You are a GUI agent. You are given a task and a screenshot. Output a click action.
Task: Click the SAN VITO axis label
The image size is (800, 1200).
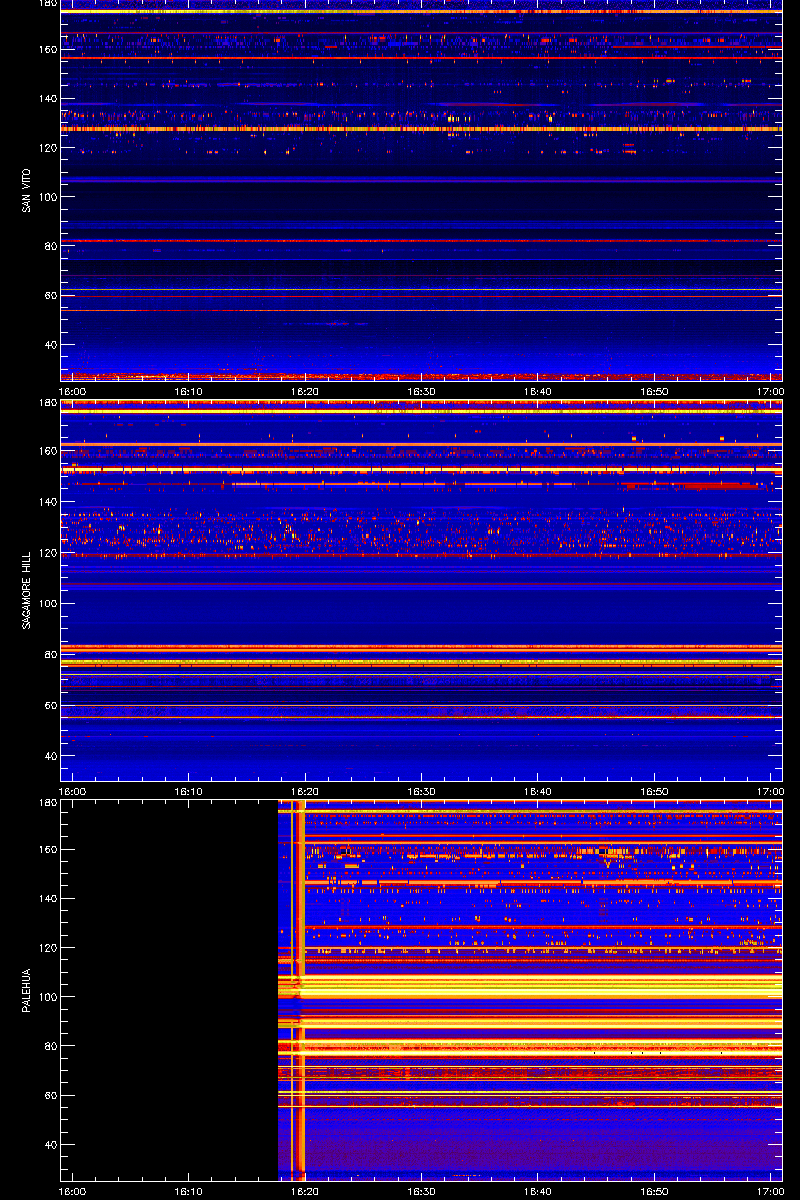[x=25, y=191]
